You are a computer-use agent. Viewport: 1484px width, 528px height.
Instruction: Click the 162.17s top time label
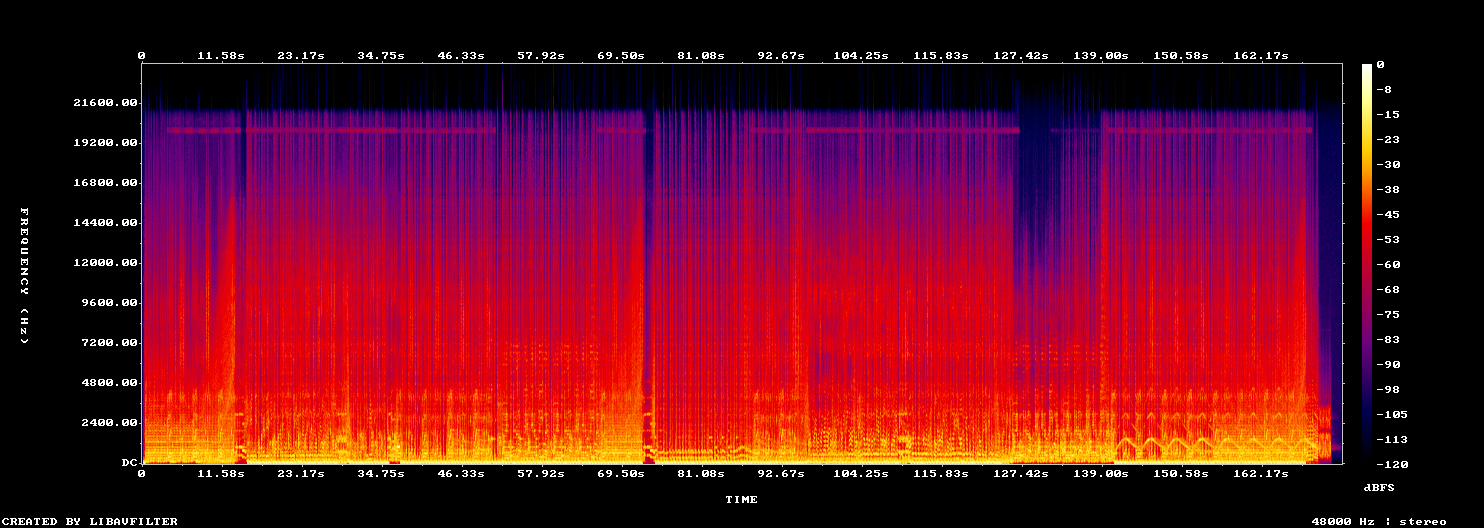[1261, 55]
